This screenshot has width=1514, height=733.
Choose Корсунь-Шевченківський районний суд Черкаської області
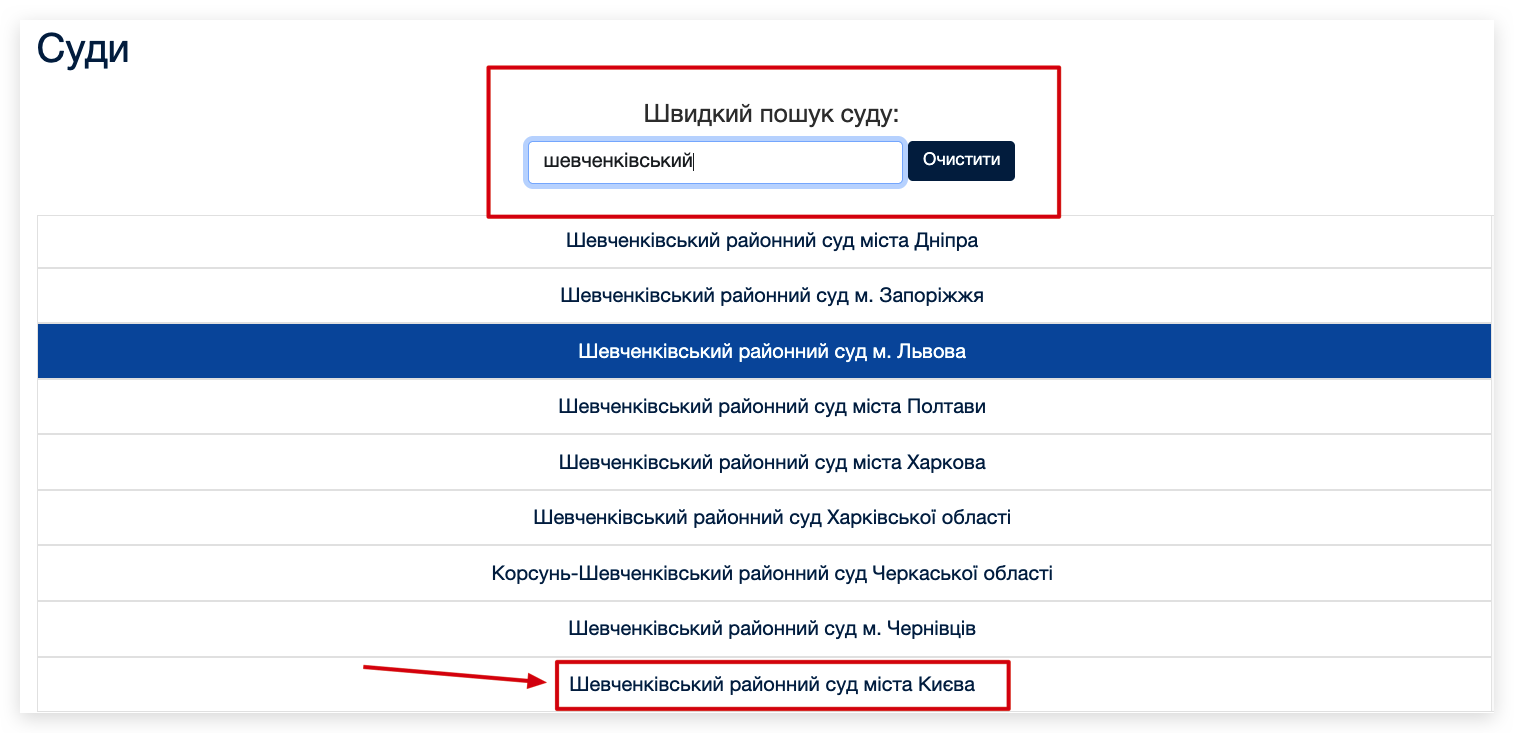click(x=771, y=574)
